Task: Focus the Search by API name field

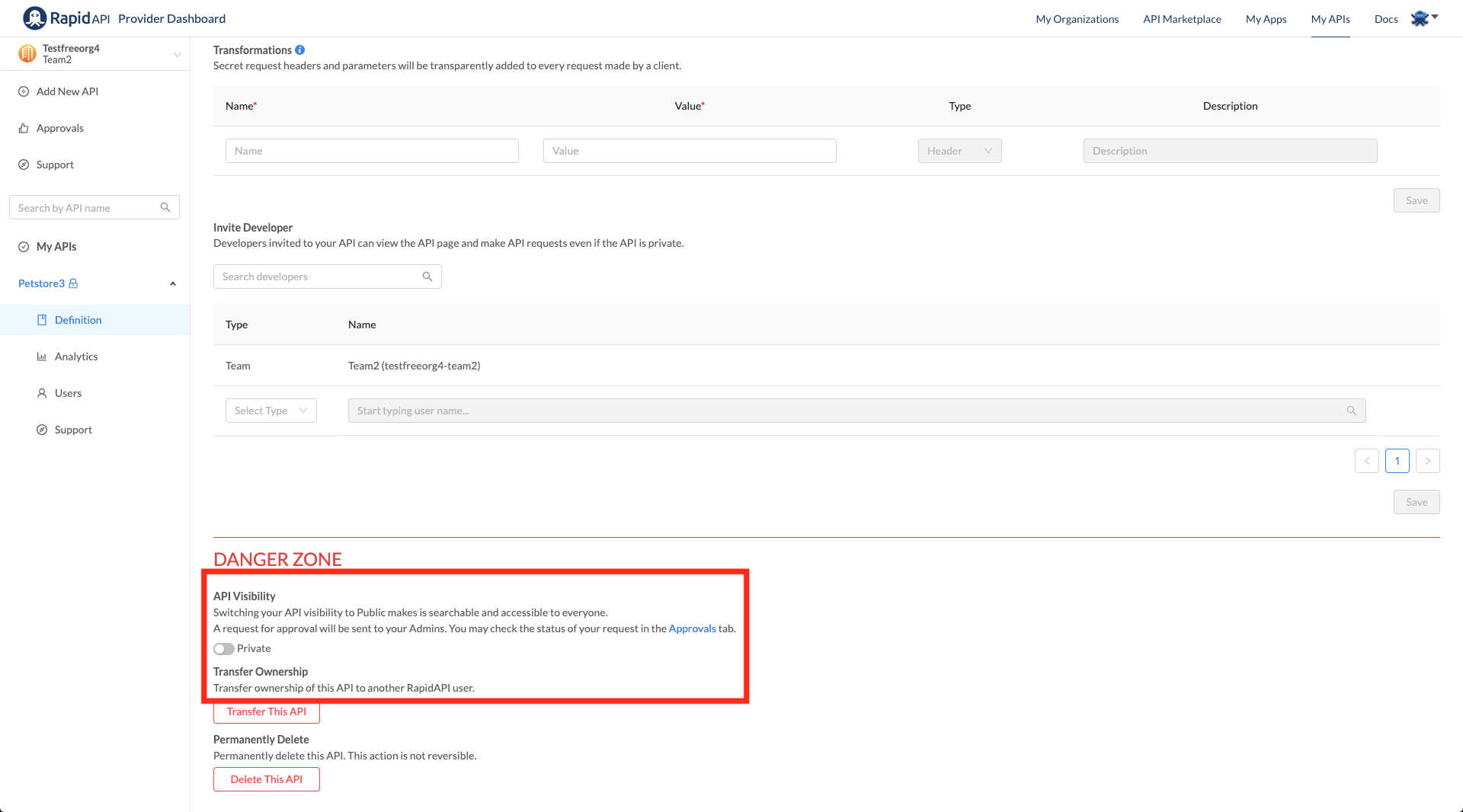Action: tap(94, 207)
